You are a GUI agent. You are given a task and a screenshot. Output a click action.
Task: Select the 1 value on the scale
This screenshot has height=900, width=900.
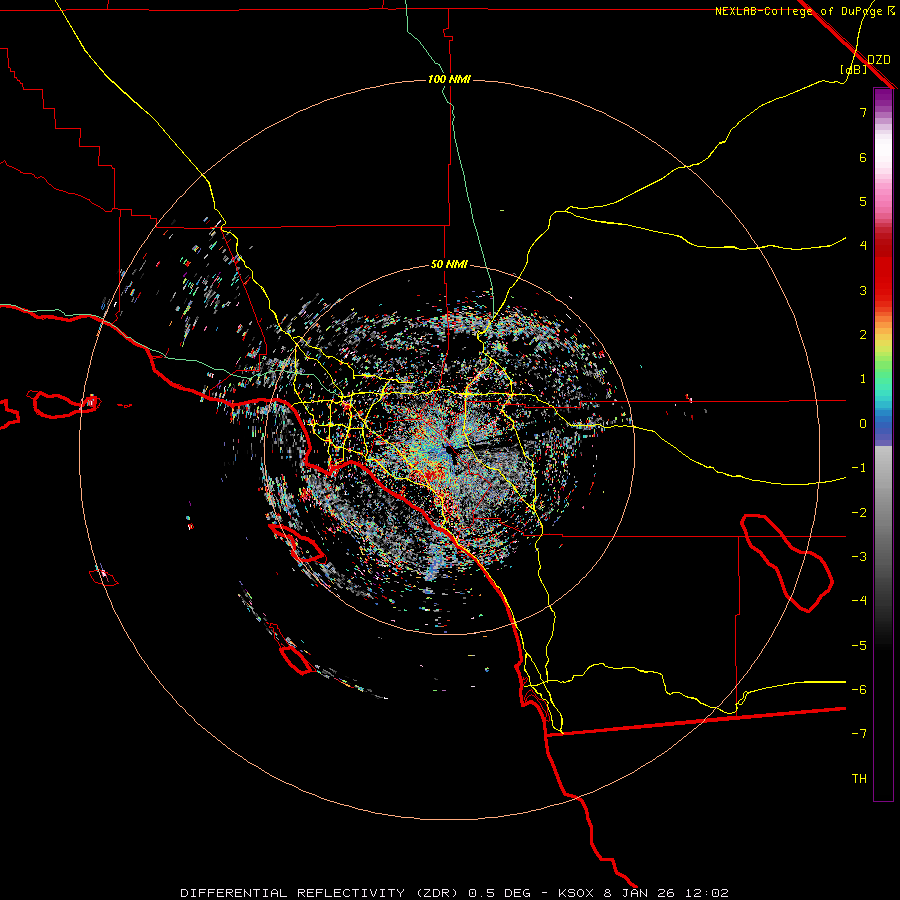pos(863,379)
